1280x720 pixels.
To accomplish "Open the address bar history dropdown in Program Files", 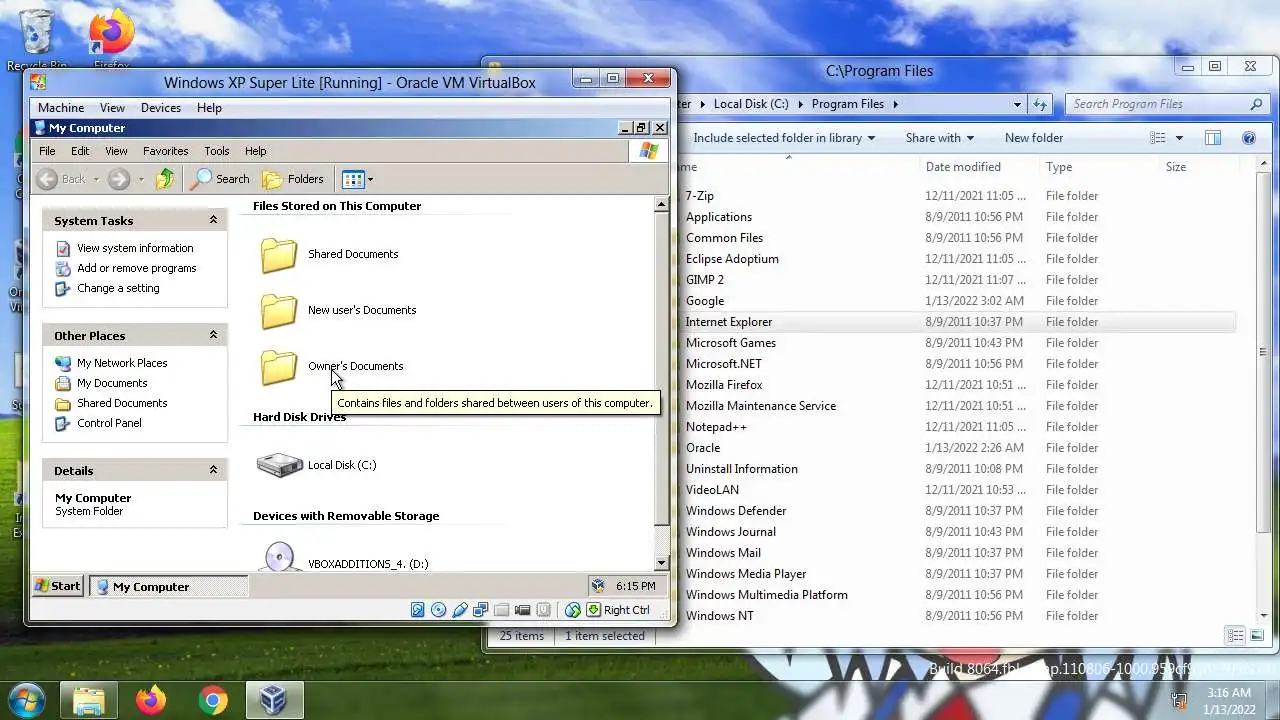I will 1017,104.
